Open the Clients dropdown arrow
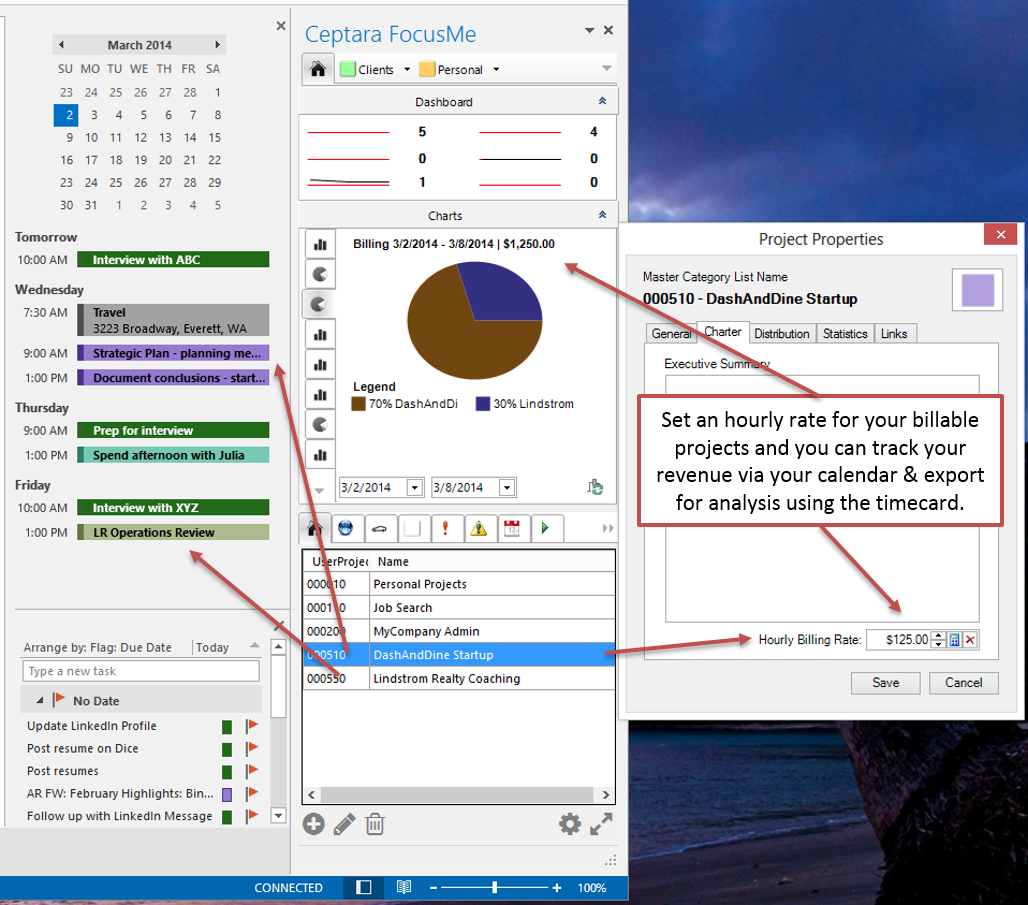The height and width of the screenshot is (905, 1028). point(407,70)
